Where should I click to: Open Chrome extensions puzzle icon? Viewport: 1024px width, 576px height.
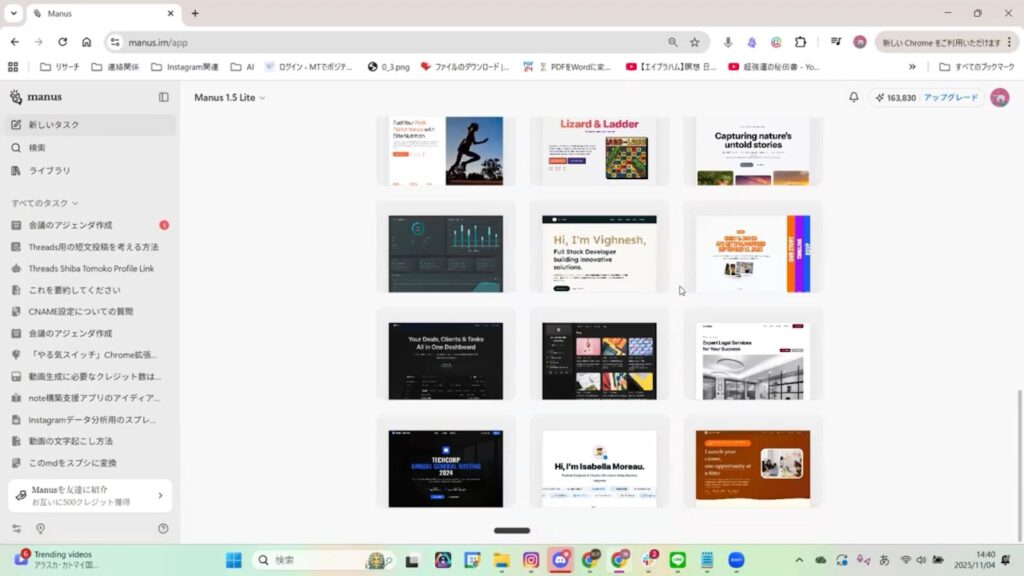point(801,42)
